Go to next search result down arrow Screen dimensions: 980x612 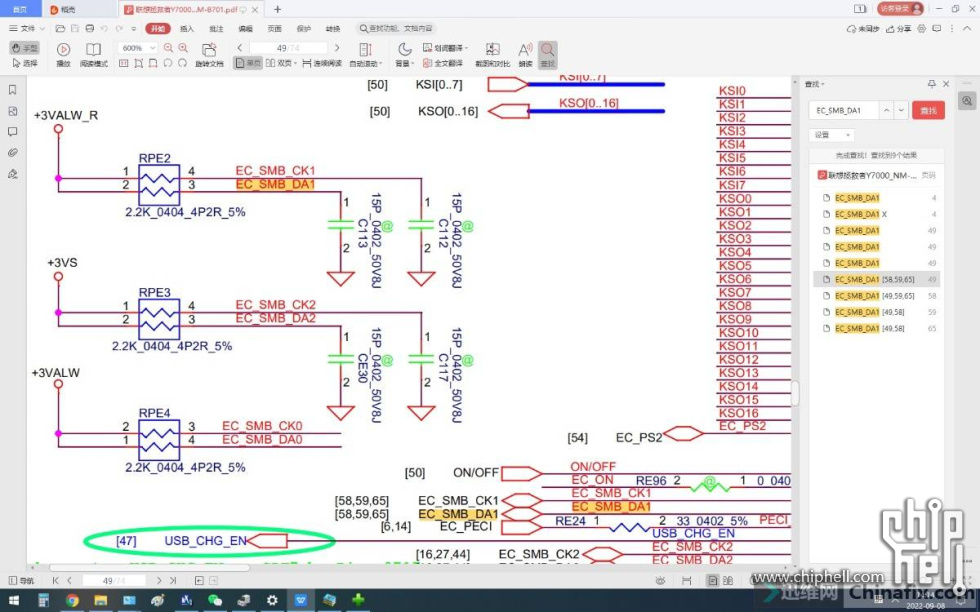901,110
